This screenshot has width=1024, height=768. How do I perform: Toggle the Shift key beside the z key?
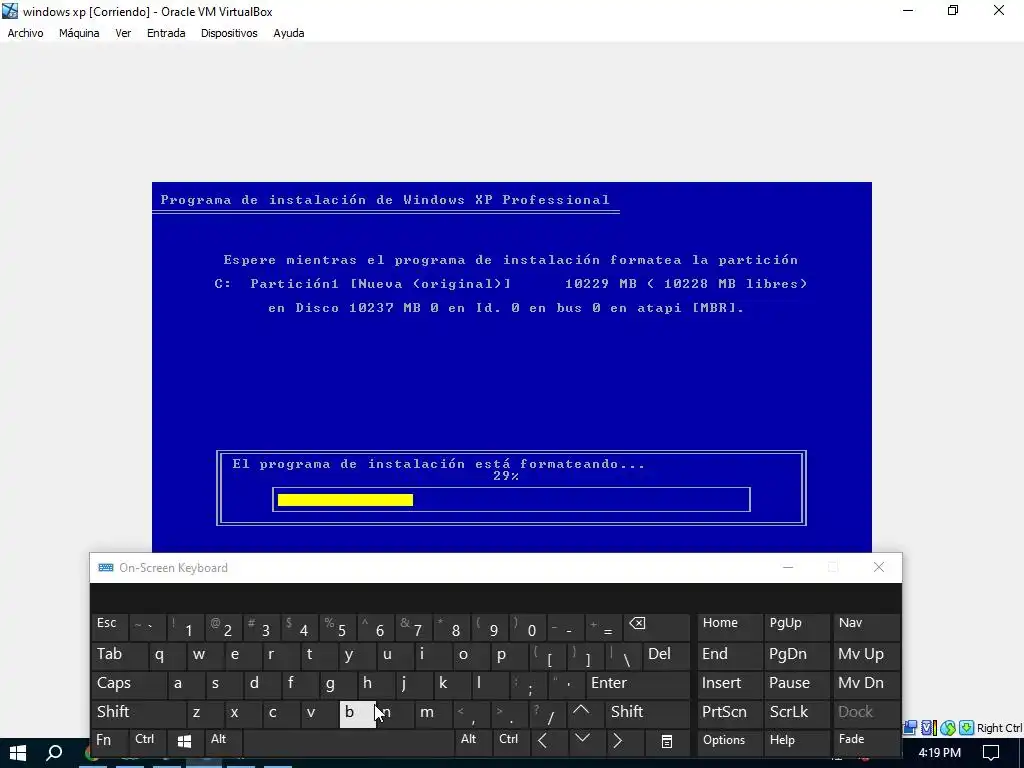coord(138,712)
